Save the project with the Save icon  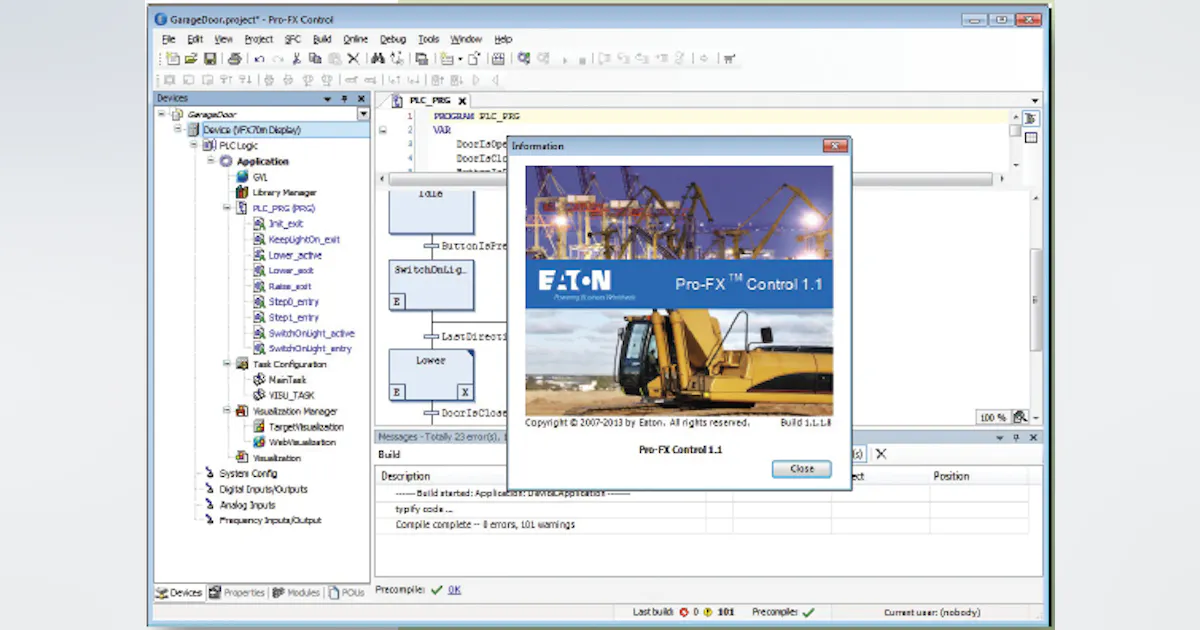(211, 58)
